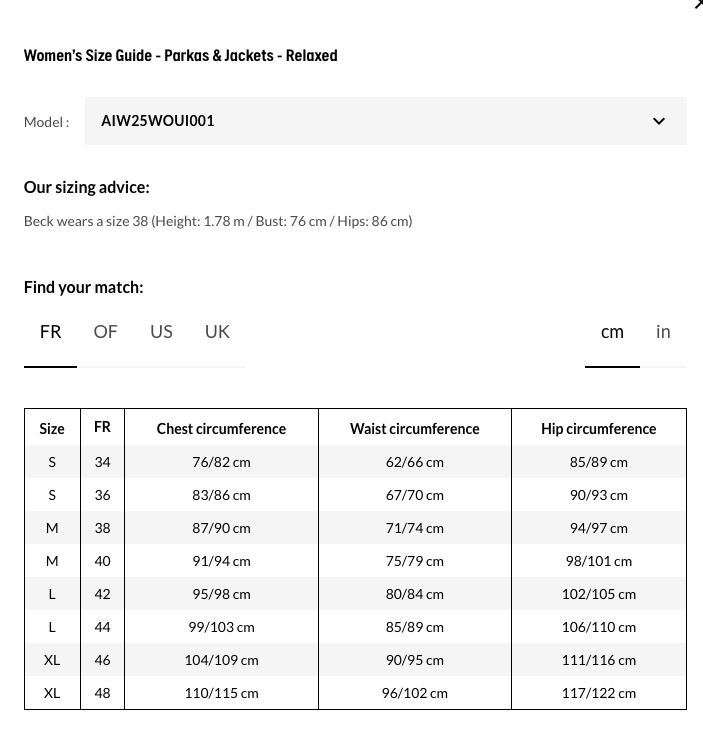
Task: Click the Hip circumference column header
Action: tap(598, 429)
